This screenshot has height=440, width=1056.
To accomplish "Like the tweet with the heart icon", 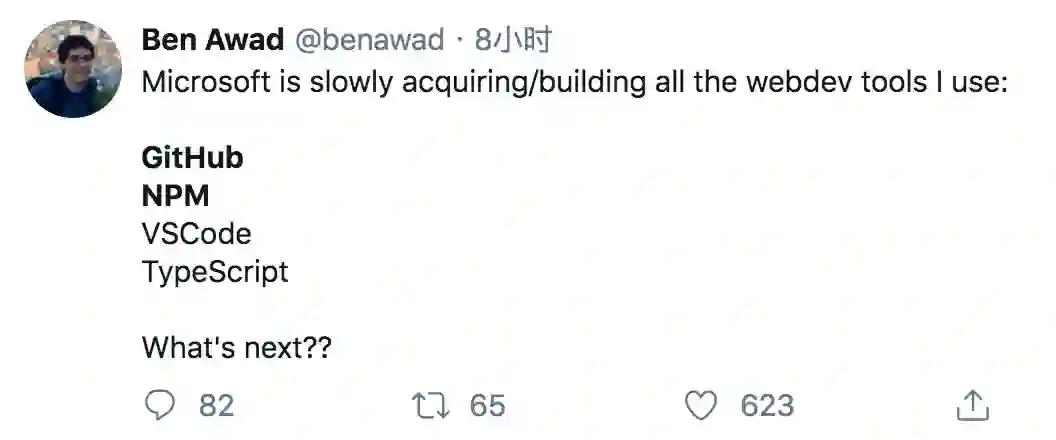I will (x=702, y=405).
